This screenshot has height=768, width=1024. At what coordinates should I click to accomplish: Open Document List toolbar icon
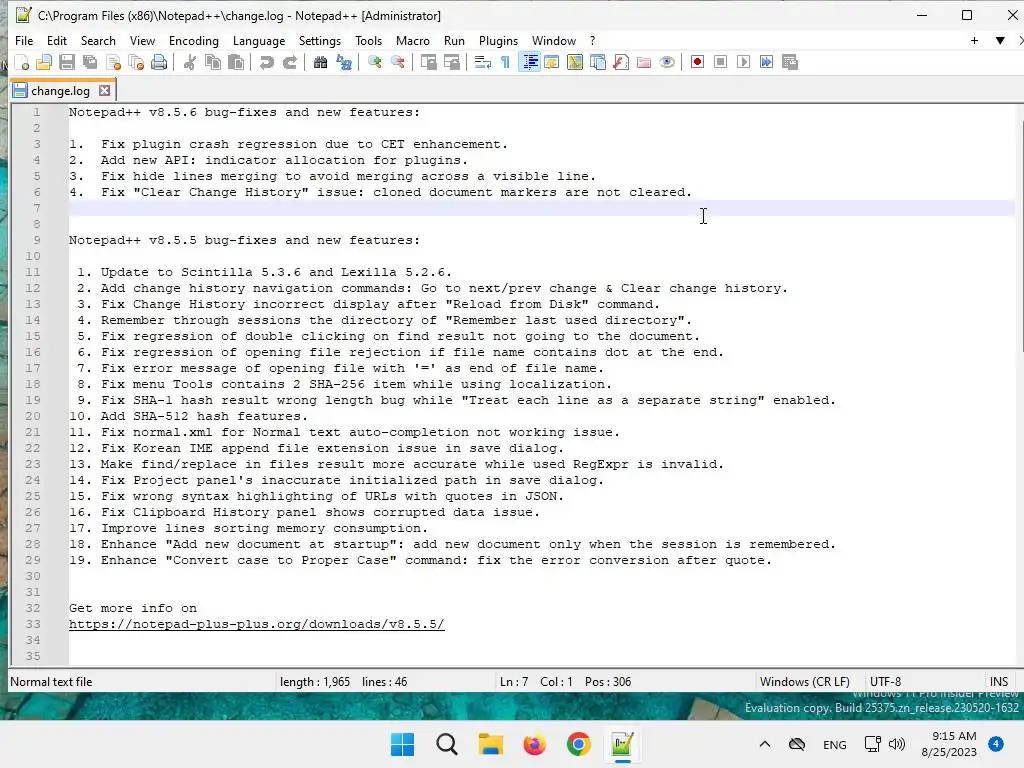pyautogui.click(x=598, y=62)
